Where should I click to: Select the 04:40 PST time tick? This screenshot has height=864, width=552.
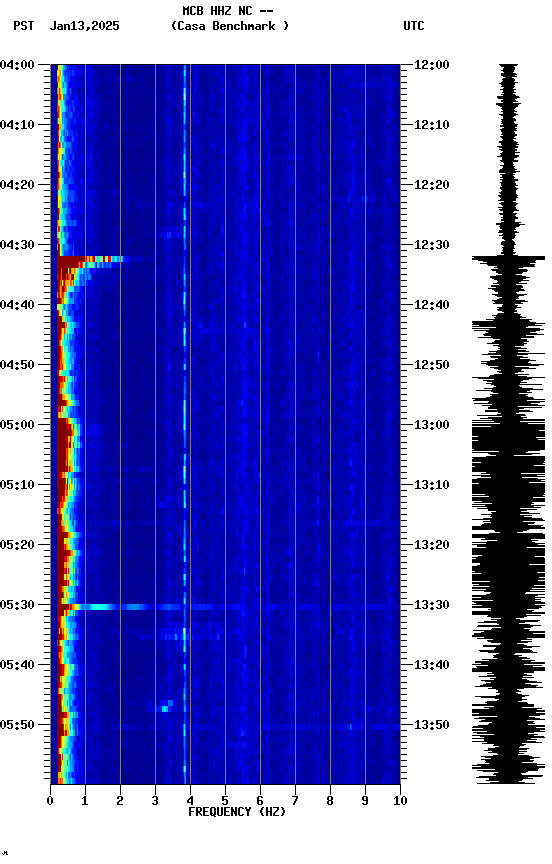pos(17,305)
